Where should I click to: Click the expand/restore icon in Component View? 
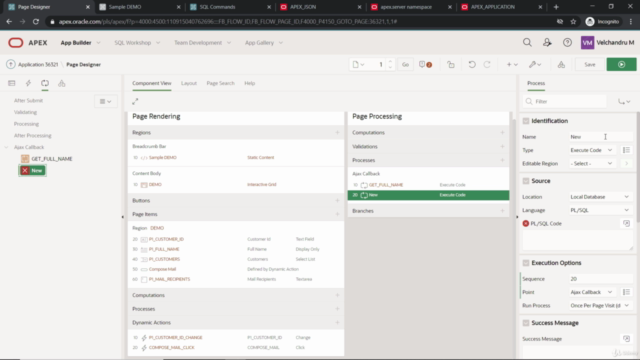coord(135,101)
